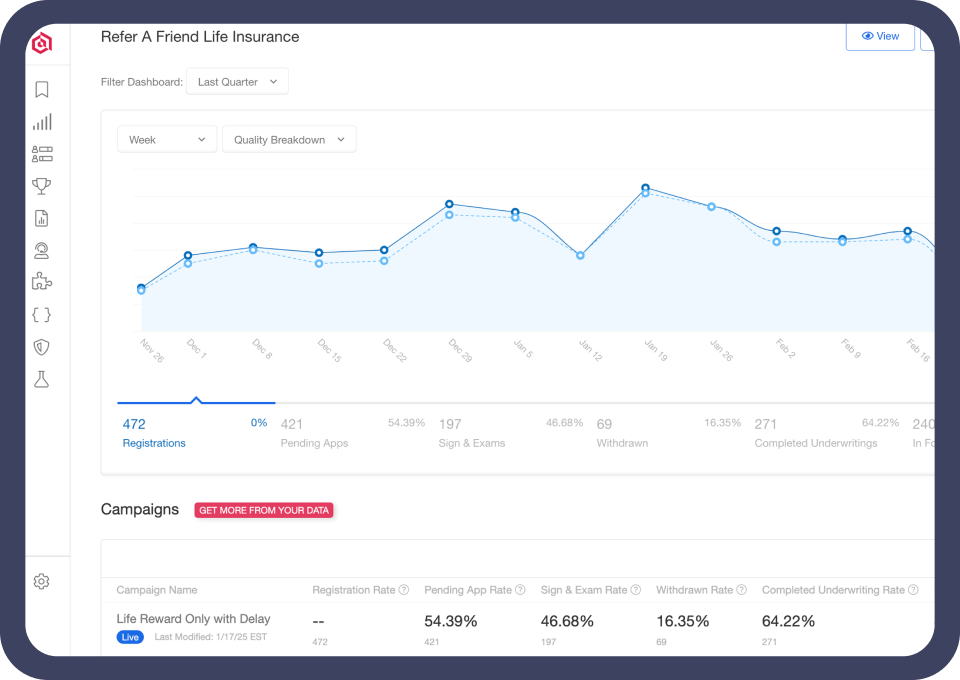This screenshot has height=680, width=960.
Task: Open the Last Quarter filter dropdown
Action: pyautogui.click(x=237, y=81)
